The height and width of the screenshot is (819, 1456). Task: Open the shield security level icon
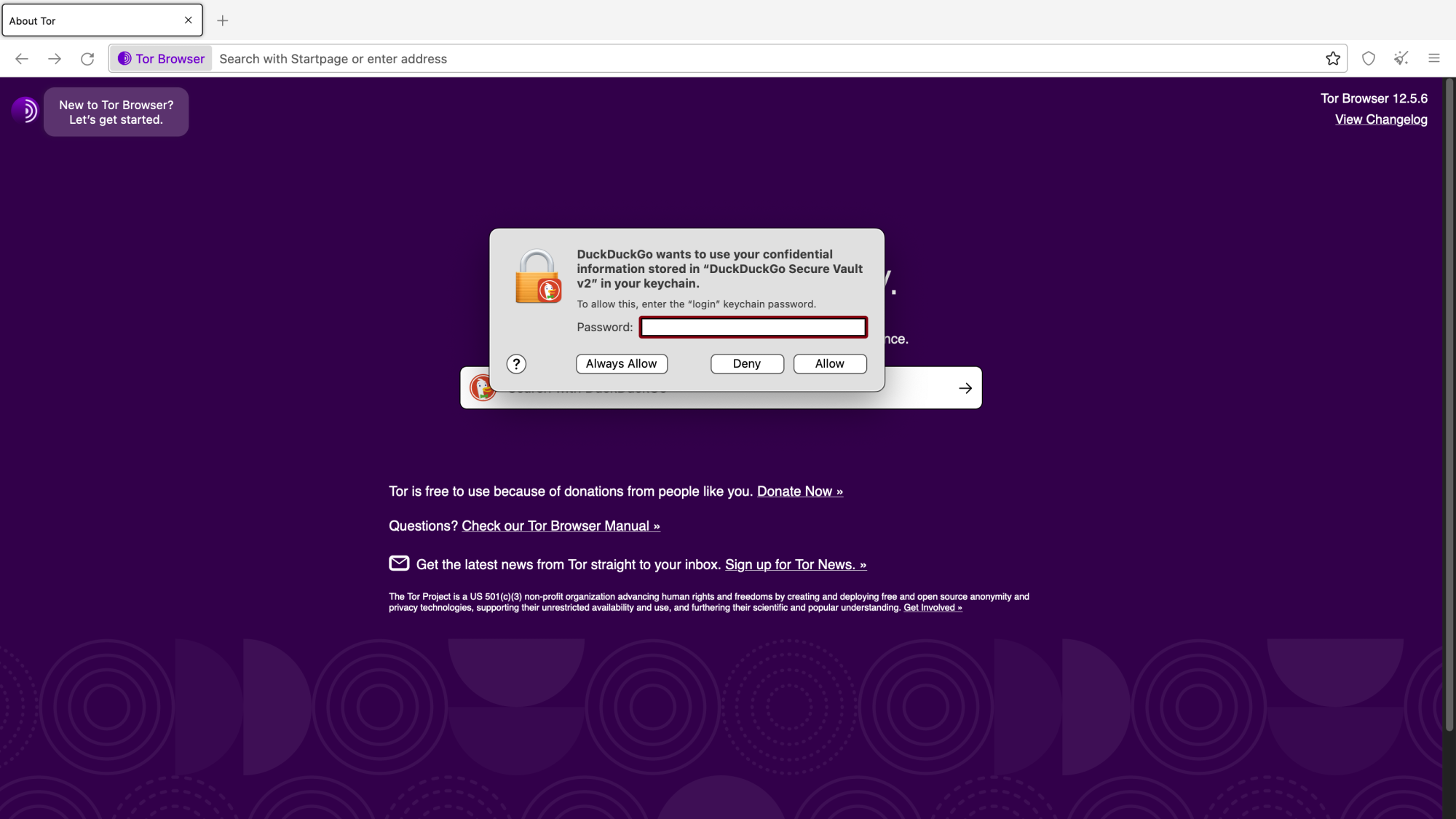(1368, 59)
